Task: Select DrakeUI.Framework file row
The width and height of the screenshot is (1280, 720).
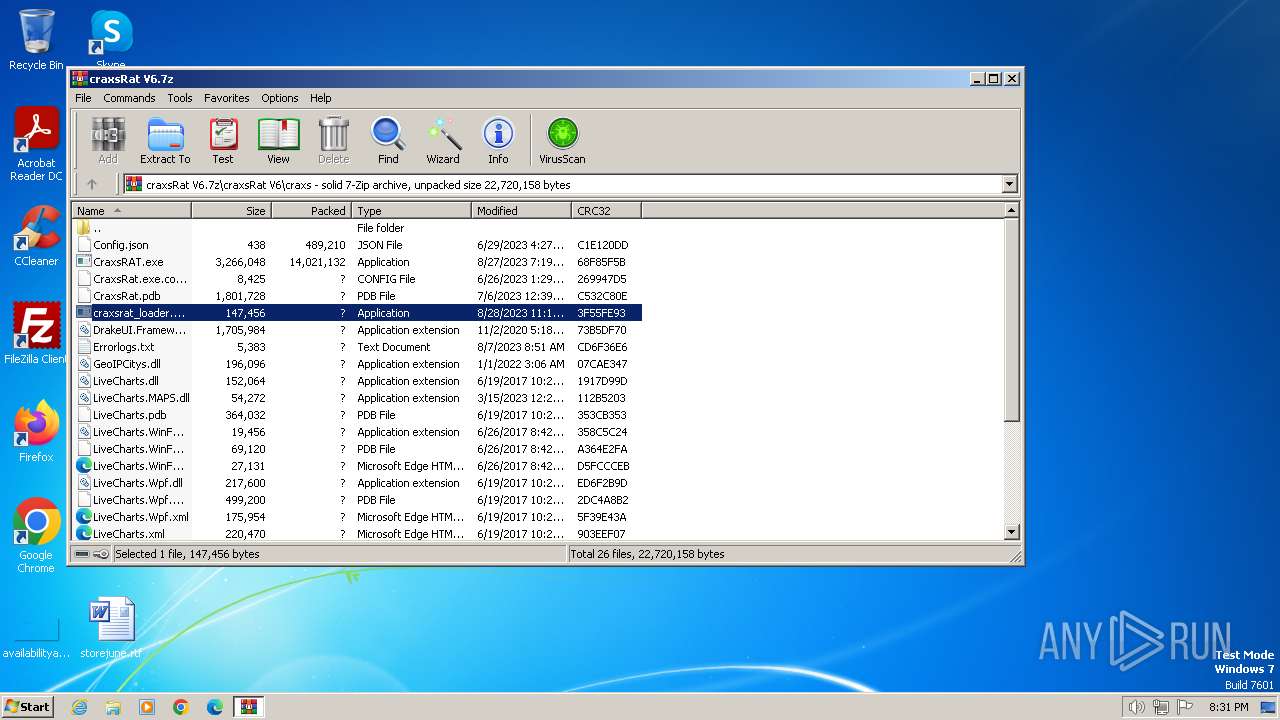Action: 357,330
